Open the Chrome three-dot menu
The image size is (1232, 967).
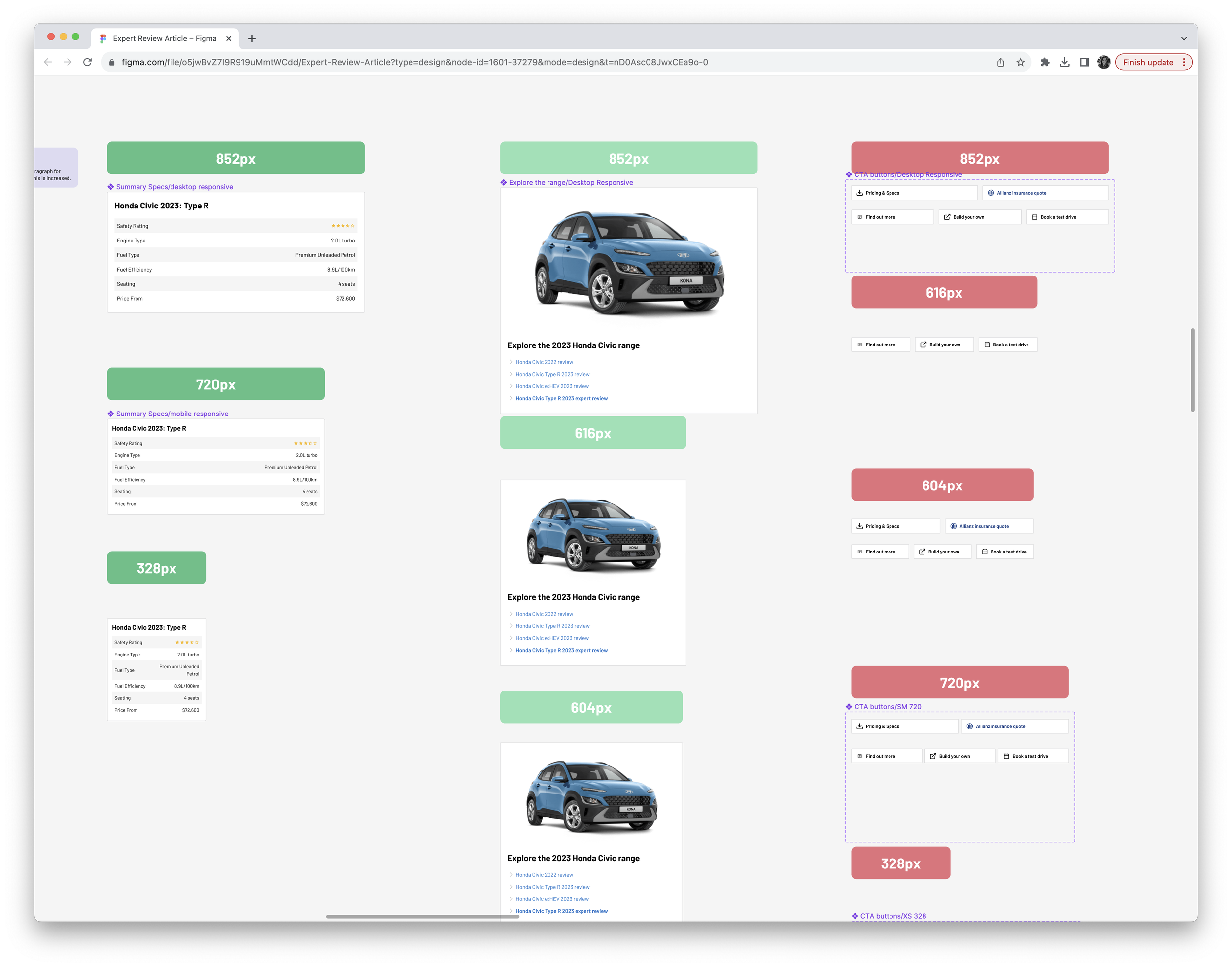1184,62
